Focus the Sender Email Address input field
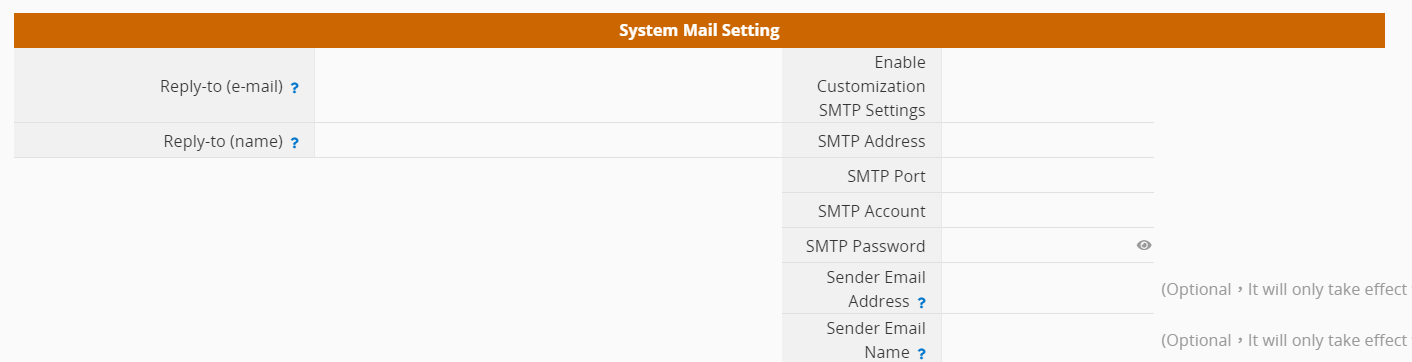This screenshot has width=1412, height=362. 1048,289
